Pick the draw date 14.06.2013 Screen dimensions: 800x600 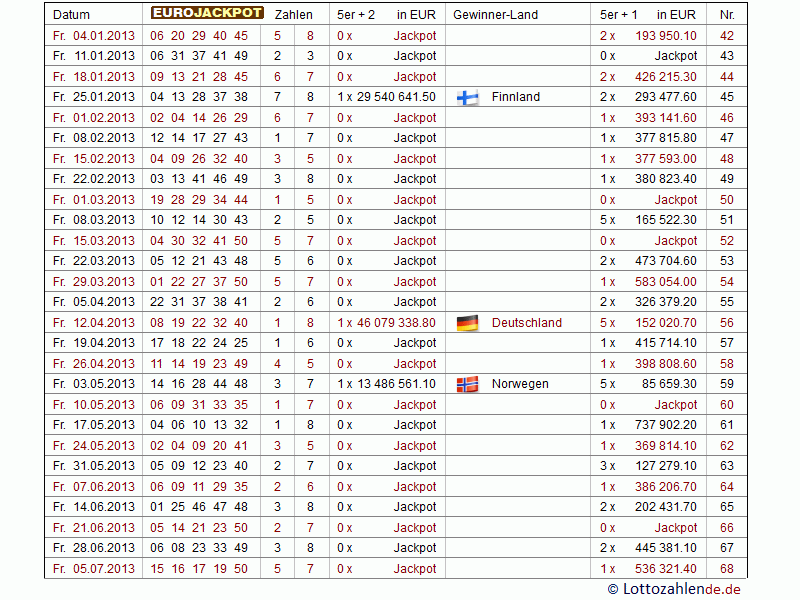[104, 507]
